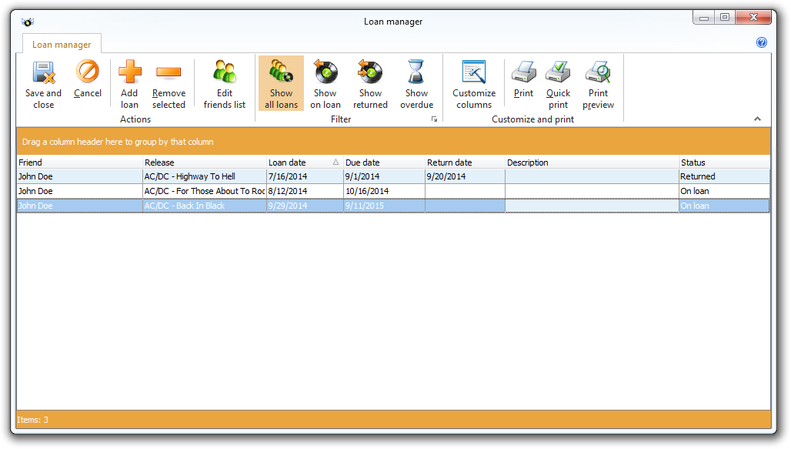
Task: Open the Edit friends list
Action: pos(224,73)
